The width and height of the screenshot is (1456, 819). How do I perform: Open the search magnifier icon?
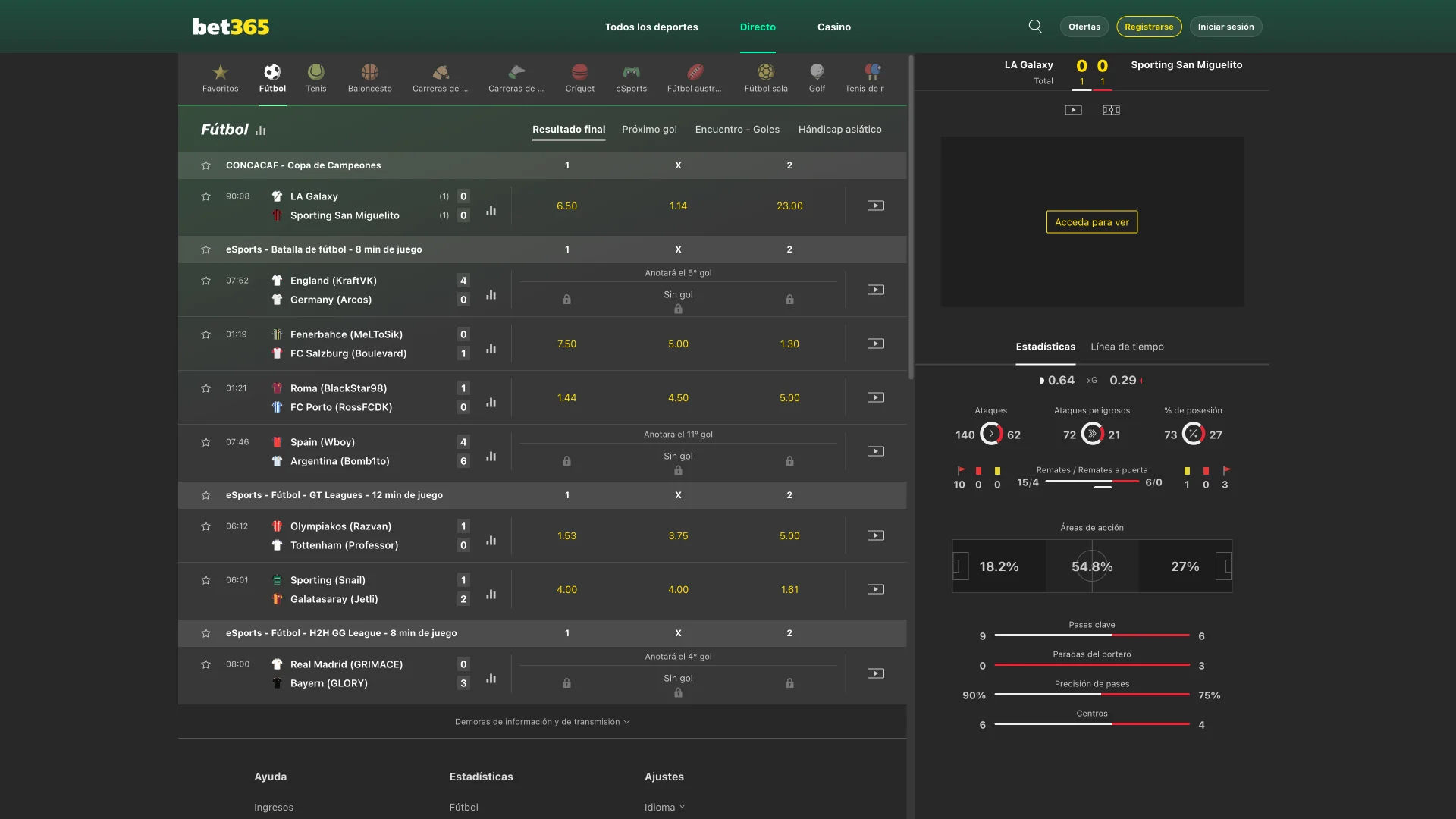(1035, 26)
